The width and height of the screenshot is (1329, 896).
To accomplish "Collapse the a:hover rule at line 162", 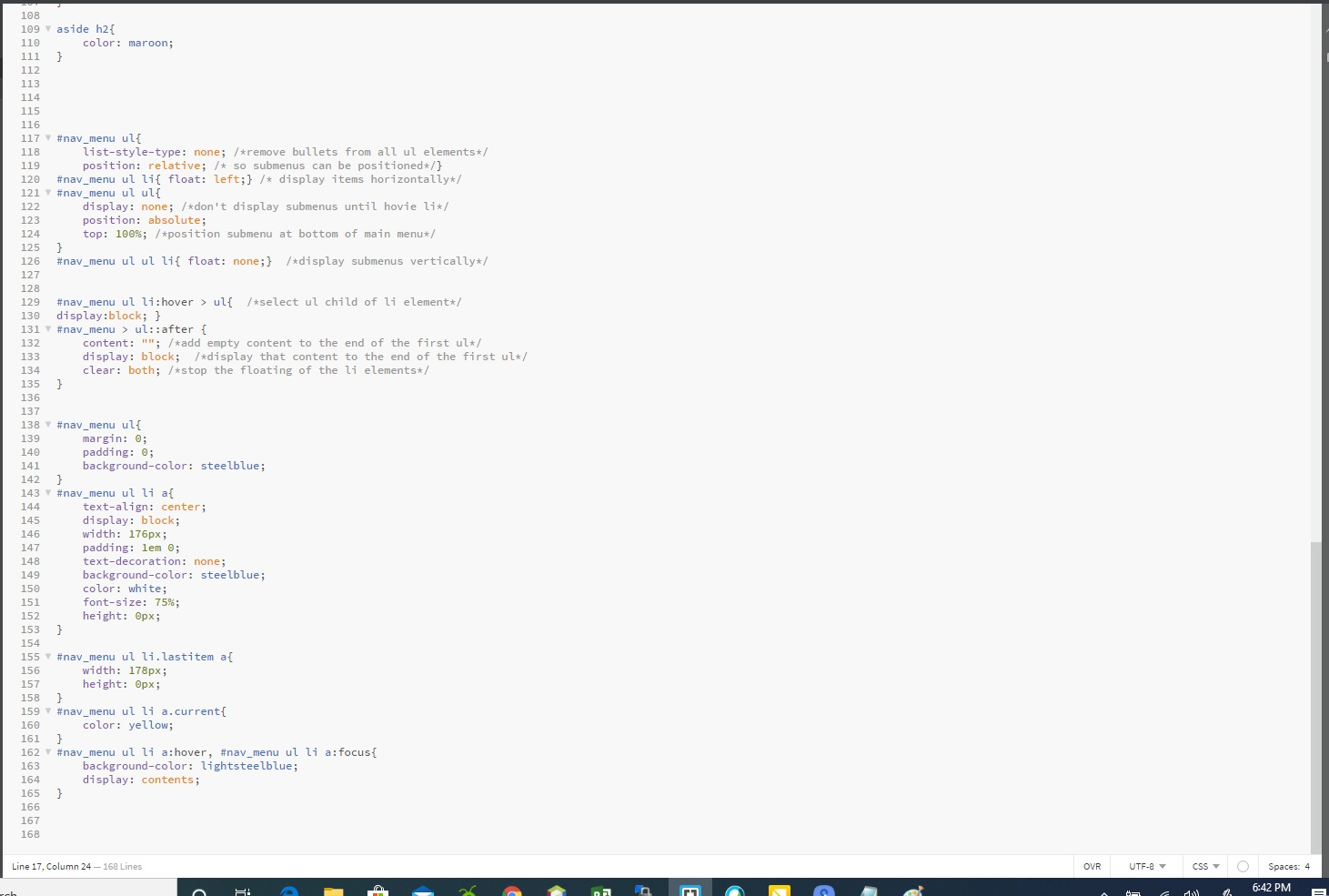I will tap(48, 752).
